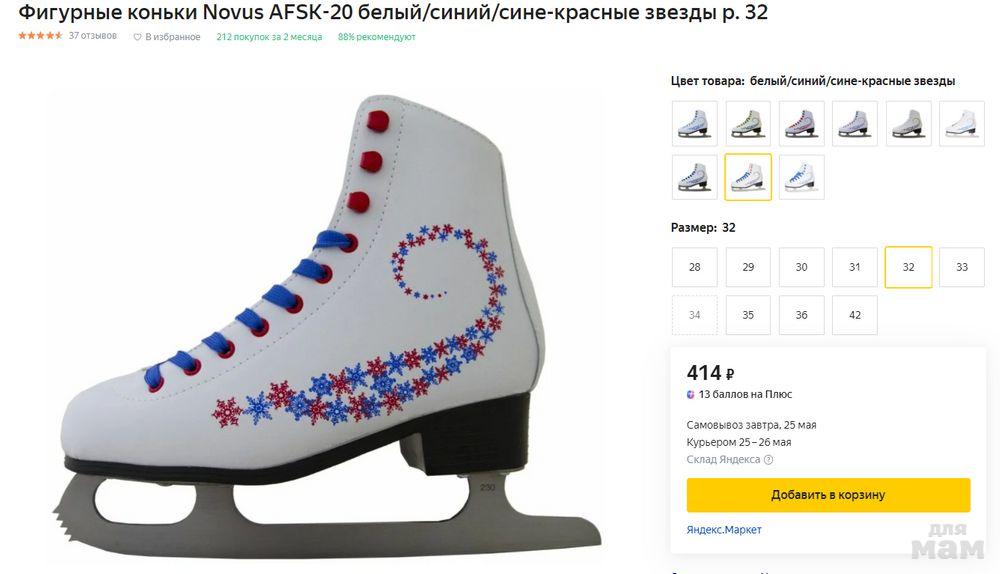Choose the red-laced skate color variant
The width and height of the screenshot is (1000, 574).
click(801, 124)
